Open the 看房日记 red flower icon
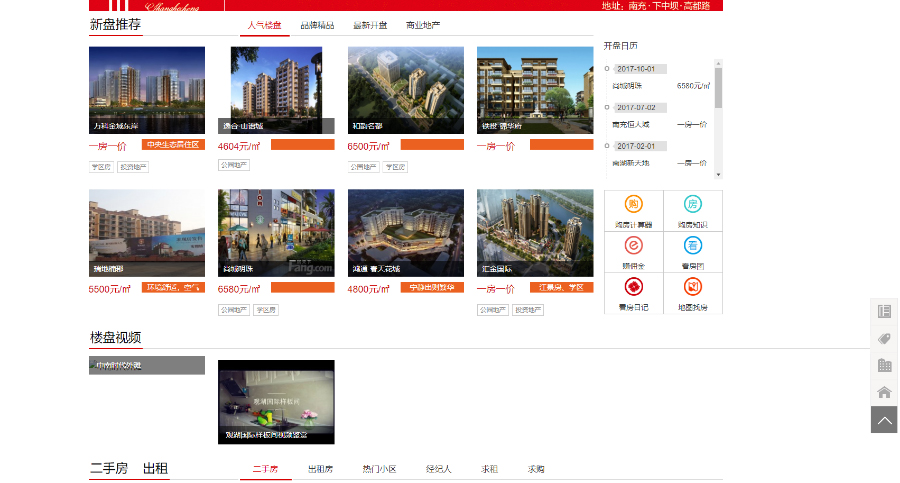The image size is (900, 483). coord(634,287)
